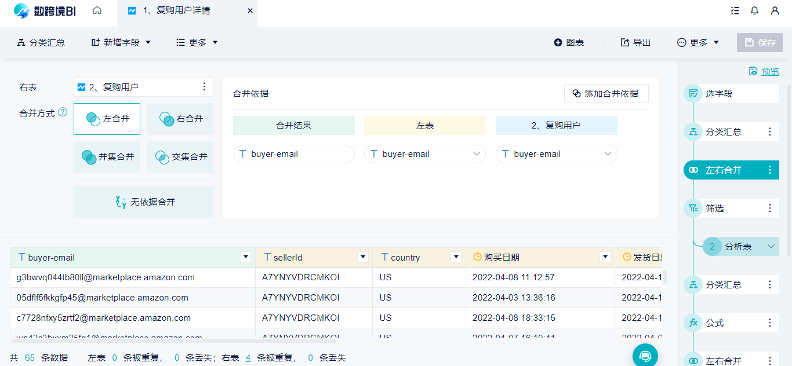Screen dimensions: 792x366
Task: Click the notification bell icon
Action: [x=755, y=11]
